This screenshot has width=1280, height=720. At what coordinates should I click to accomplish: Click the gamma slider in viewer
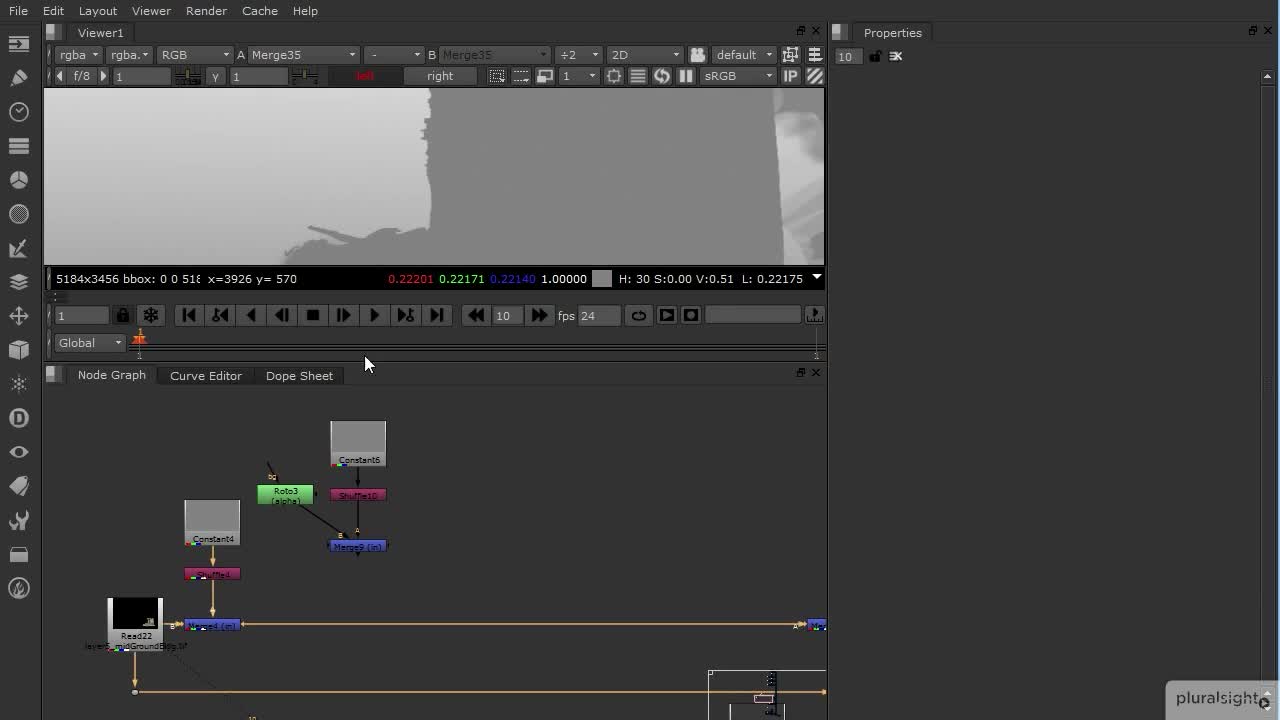coord(305,76)
